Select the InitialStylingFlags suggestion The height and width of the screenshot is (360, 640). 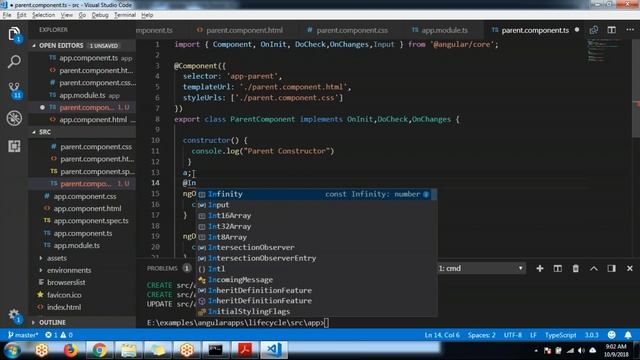(x=317, y=311)
